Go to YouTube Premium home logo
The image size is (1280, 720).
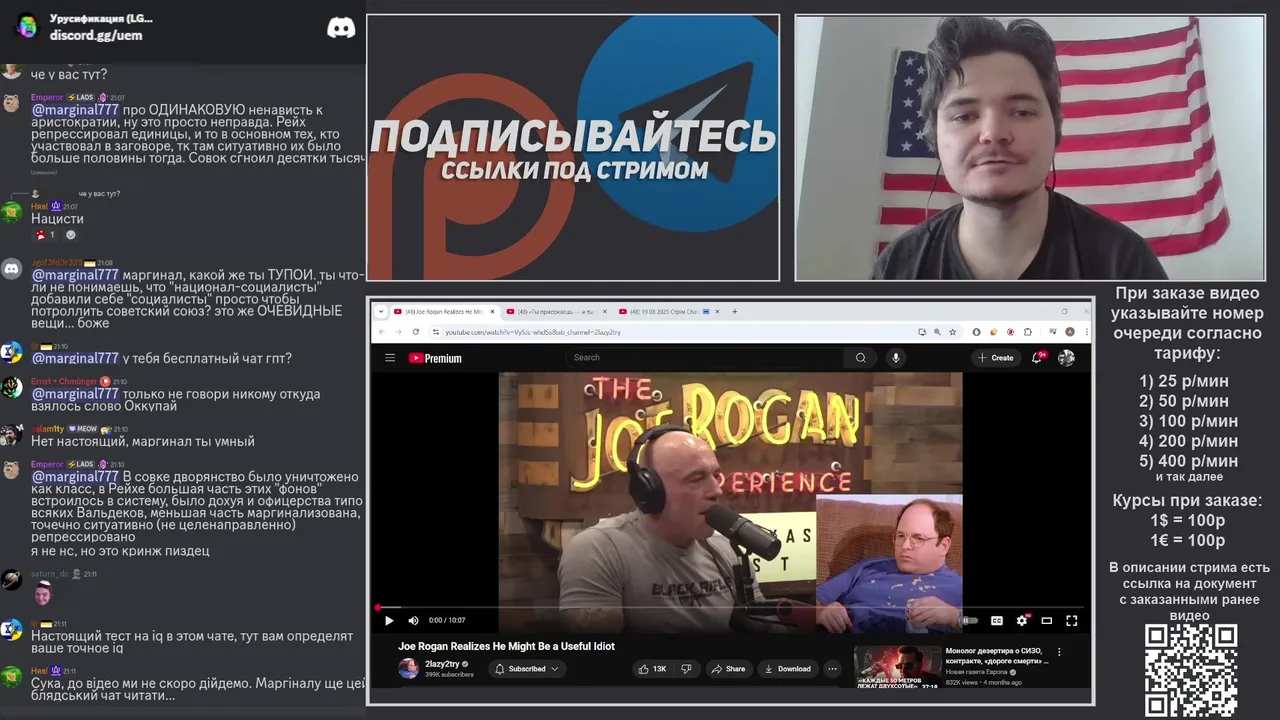(435, 358)
